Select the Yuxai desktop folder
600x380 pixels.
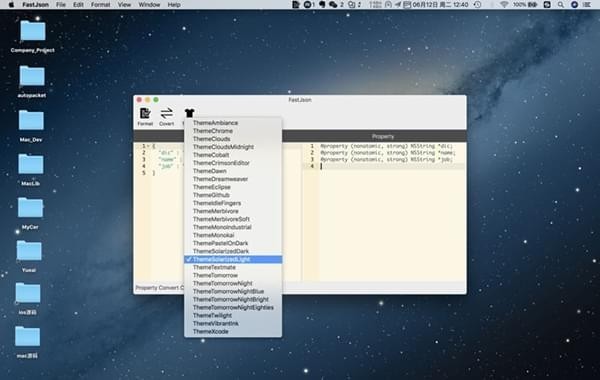(29, 256)
